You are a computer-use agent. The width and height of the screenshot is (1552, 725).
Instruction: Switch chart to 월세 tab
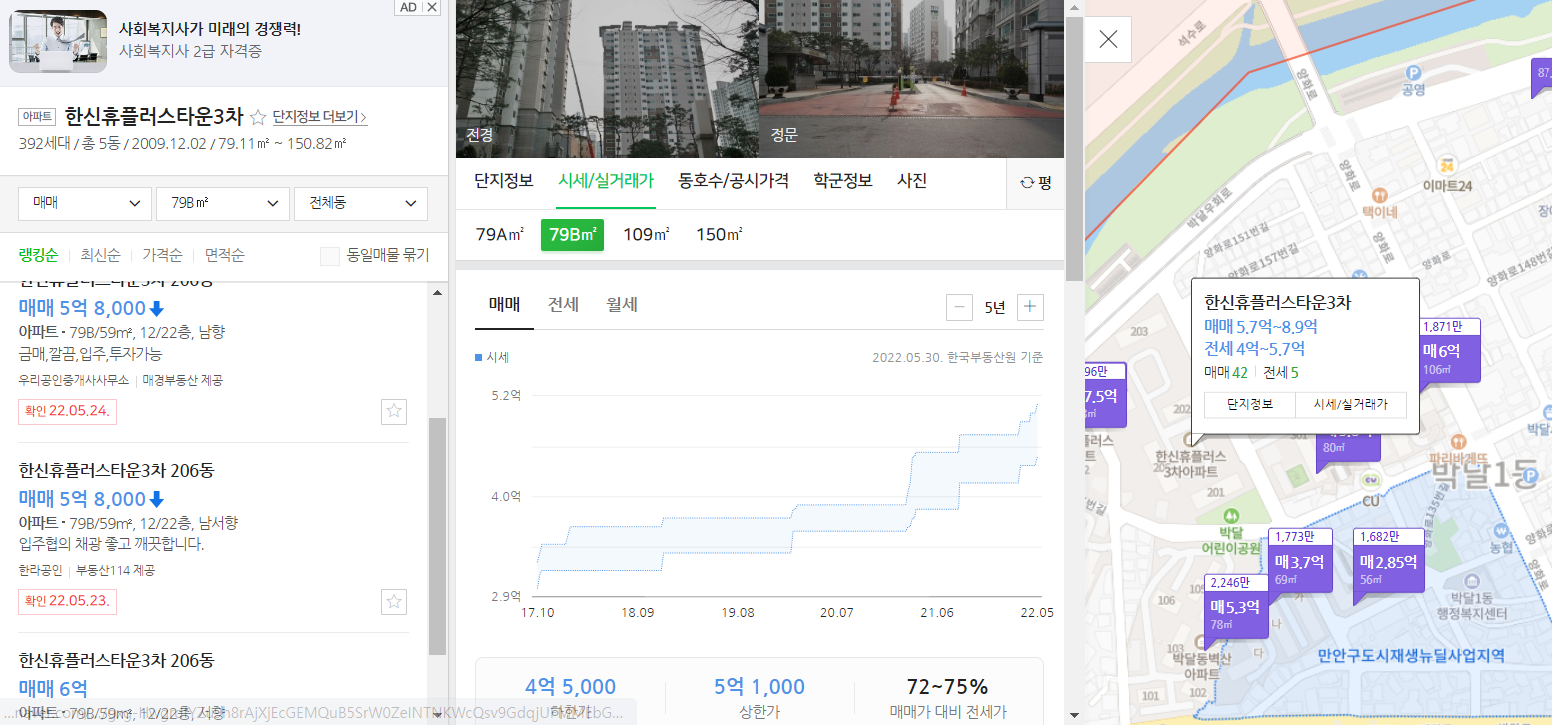622,305
